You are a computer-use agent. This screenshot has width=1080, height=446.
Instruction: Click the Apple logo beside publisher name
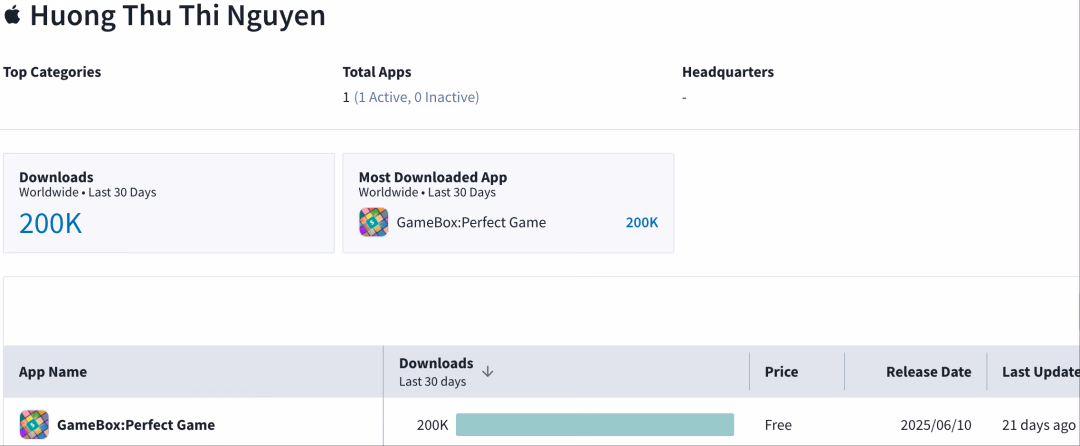click(x=12, y=14)
